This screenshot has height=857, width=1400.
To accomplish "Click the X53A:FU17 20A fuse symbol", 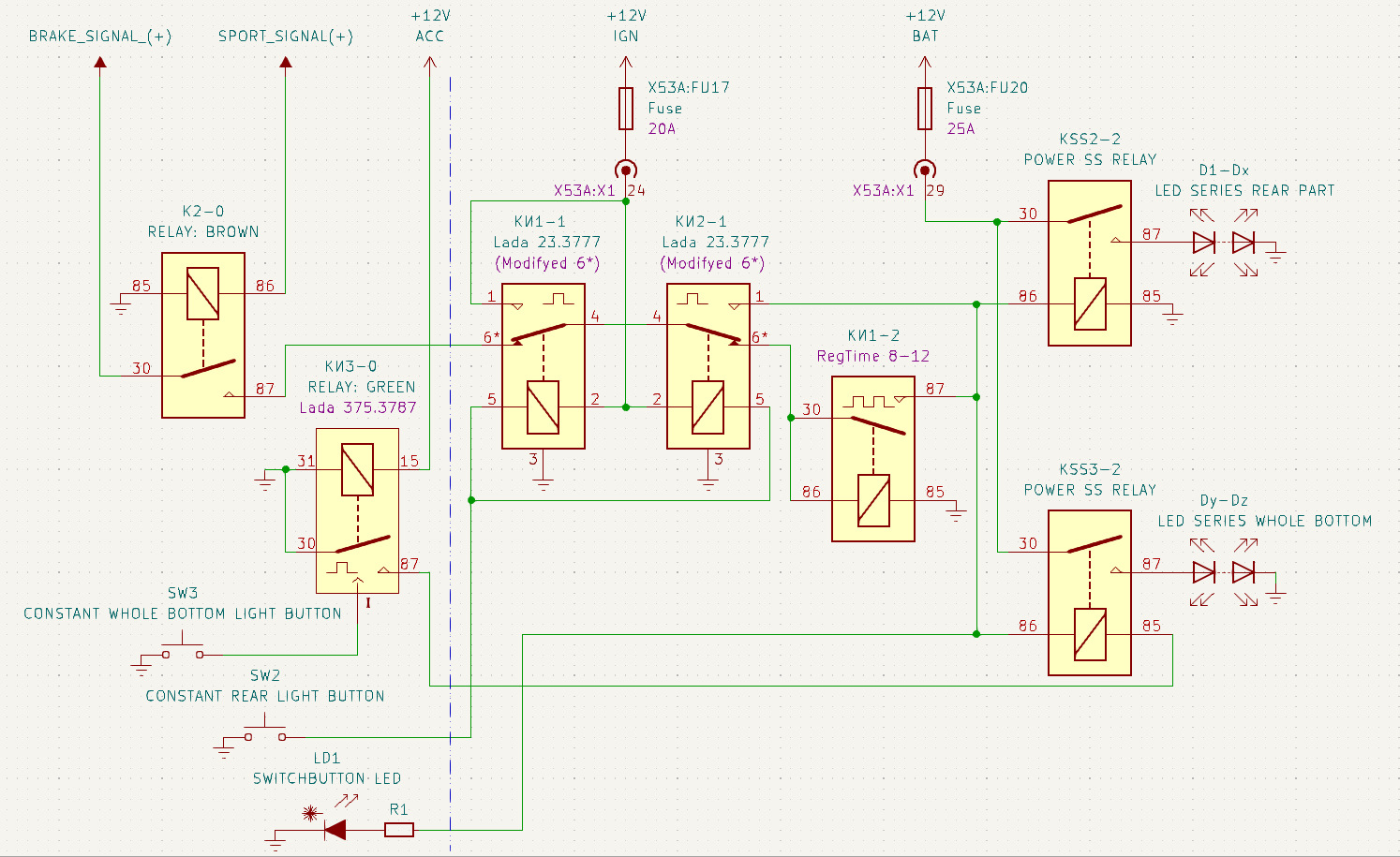I will [x=626, y=109].
